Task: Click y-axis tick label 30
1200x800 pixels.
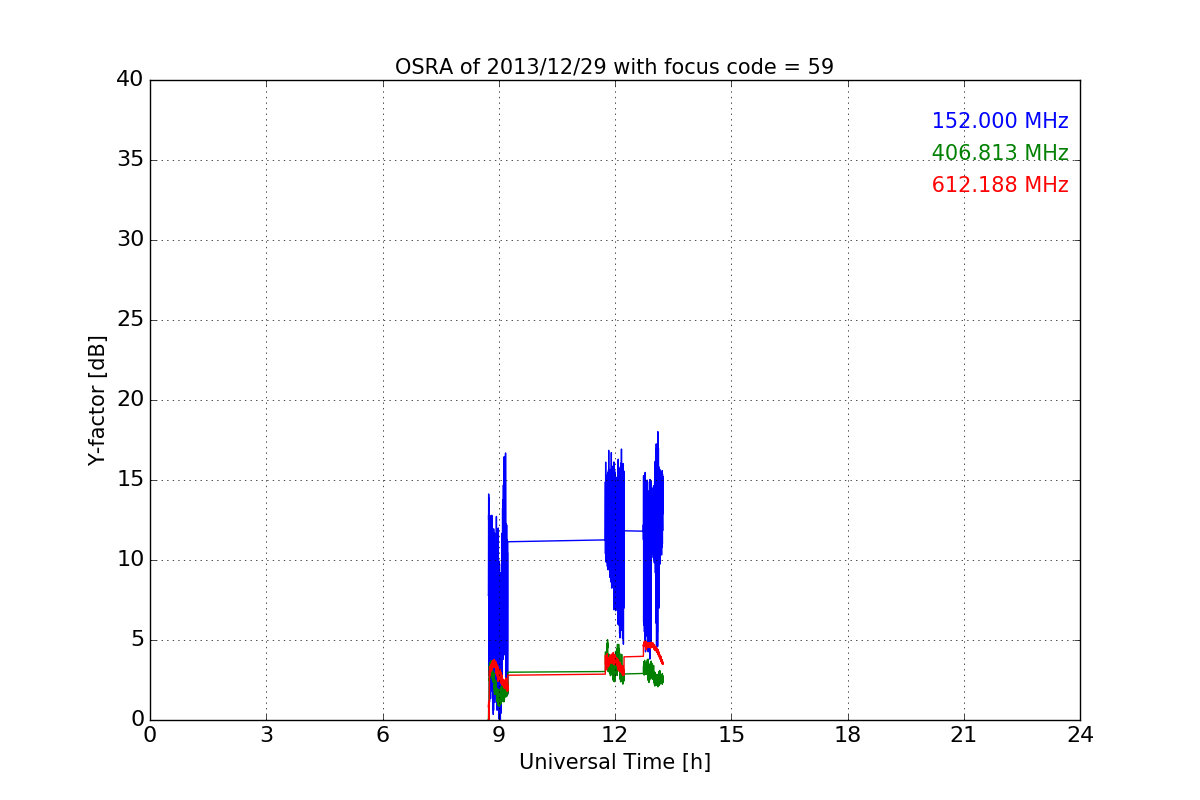Action: click(130, 240)
